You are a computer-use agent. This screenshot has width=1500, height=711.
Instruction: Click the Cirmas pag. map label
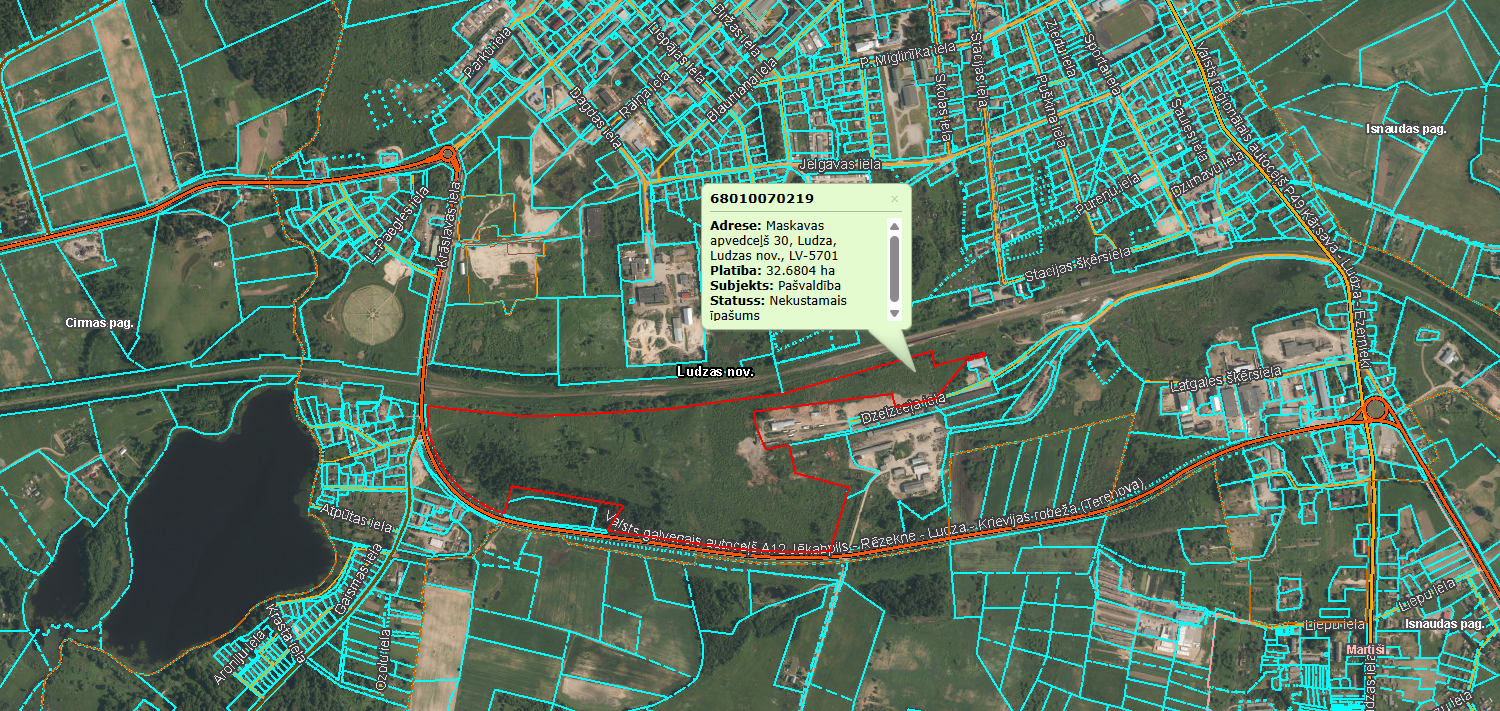click(99, 323)
